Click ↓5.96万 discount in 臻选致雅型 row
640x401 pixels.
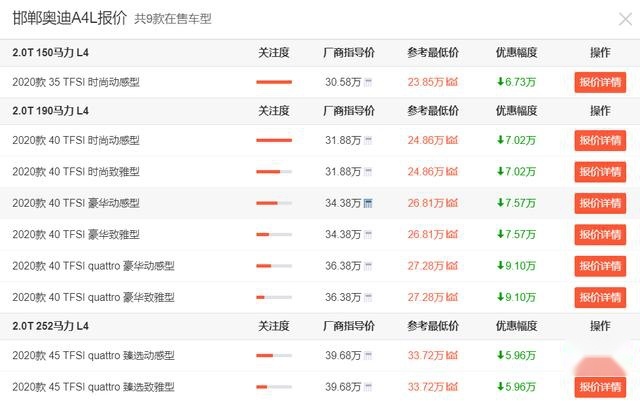[516, 387]
